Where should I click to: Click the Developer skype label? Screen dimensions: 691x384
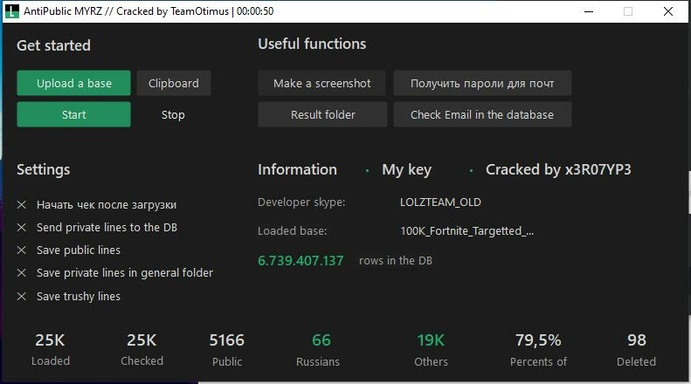(301, 202)
